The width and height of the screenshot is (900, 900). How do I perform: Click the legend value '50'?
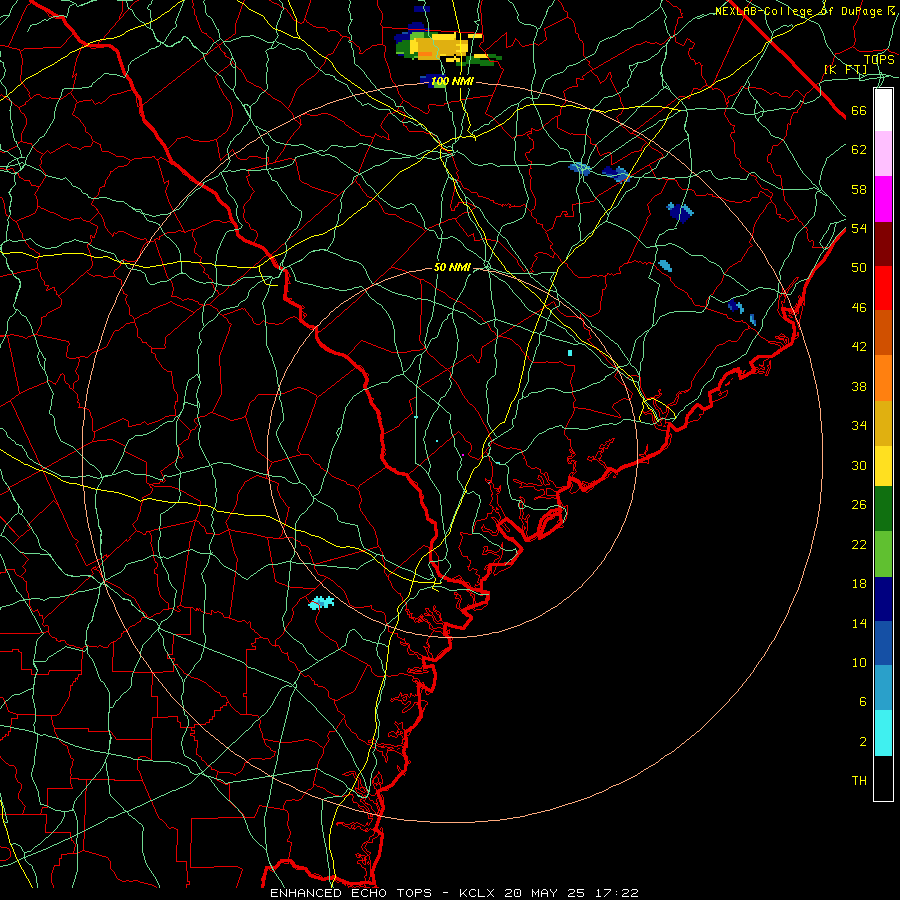(x=859, y=268)
